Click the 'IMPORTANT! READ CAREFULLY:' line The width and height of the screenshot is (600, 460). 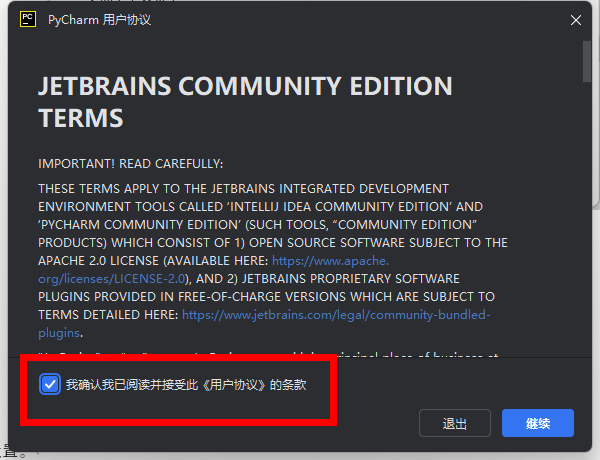point(130,164)
